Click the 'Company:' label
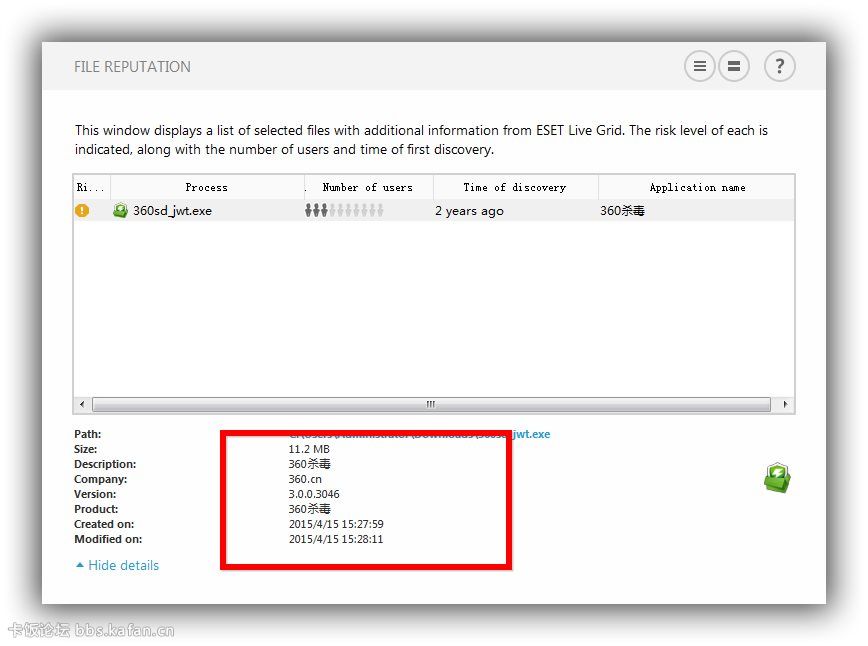The height and width of the screenshot is (646, 868). pos(100,479)
